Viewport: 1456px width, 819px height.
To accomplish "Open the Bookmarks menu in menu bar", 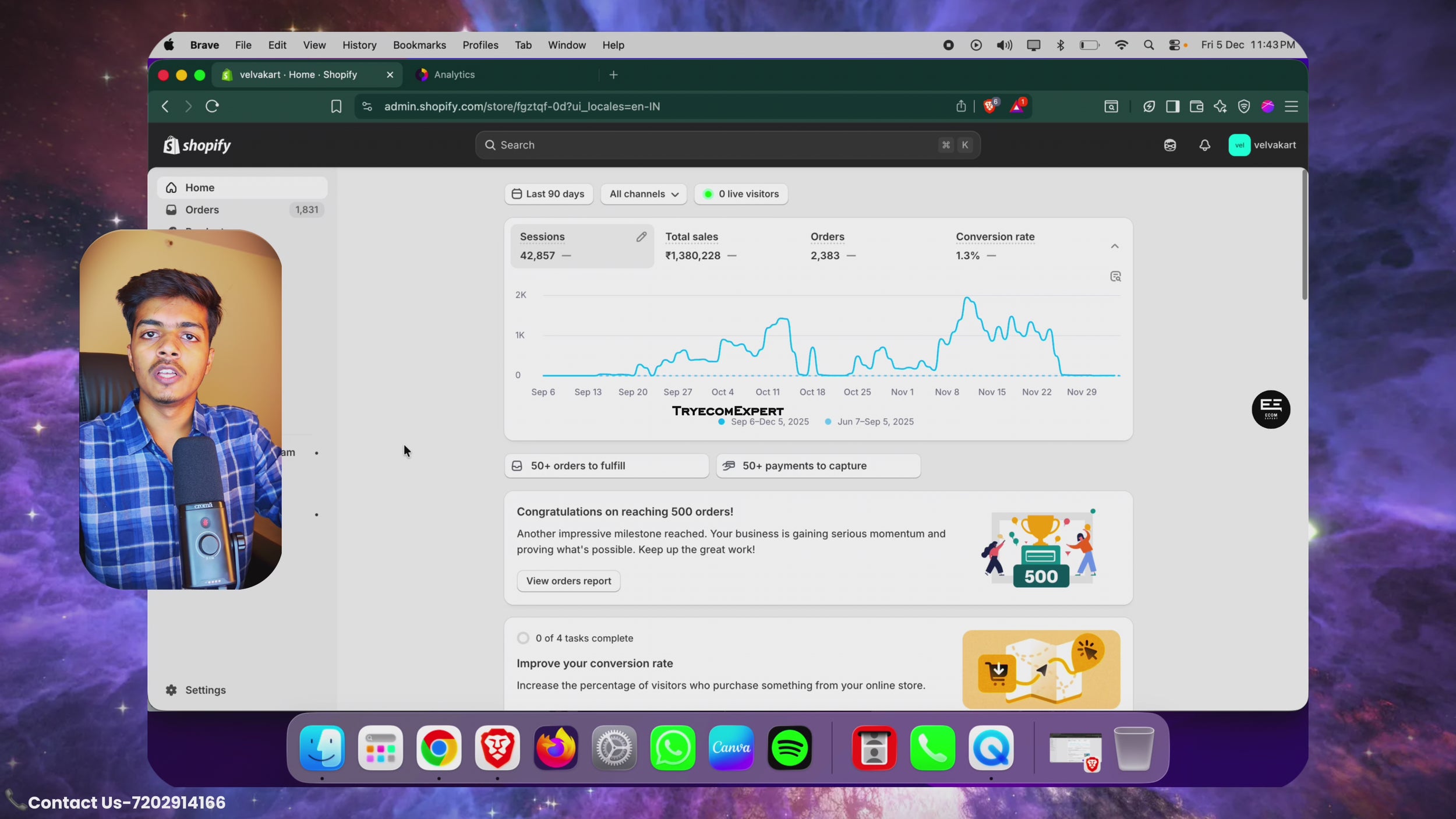I will click(x=419, y=45).
